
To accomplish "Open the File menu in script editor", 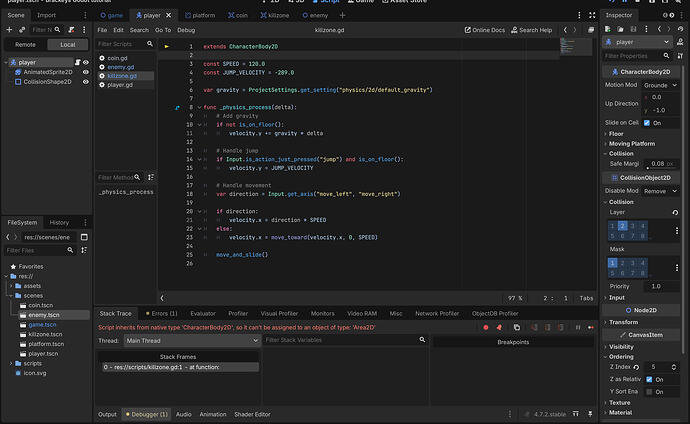I will point(102,30).
